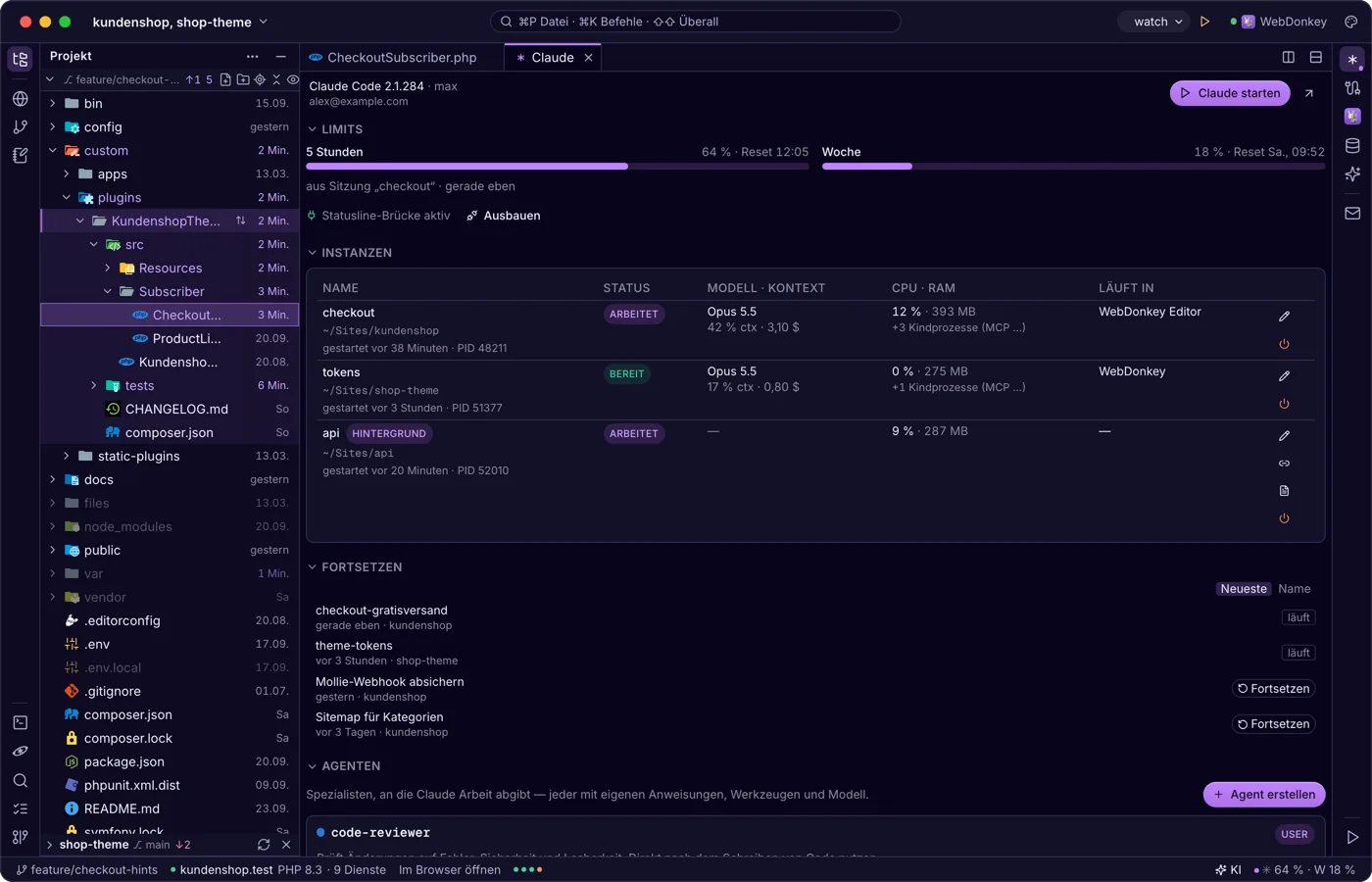Rename the tokens instance with the pencil icon
1372x882 pixels.
click(1284, 375)
